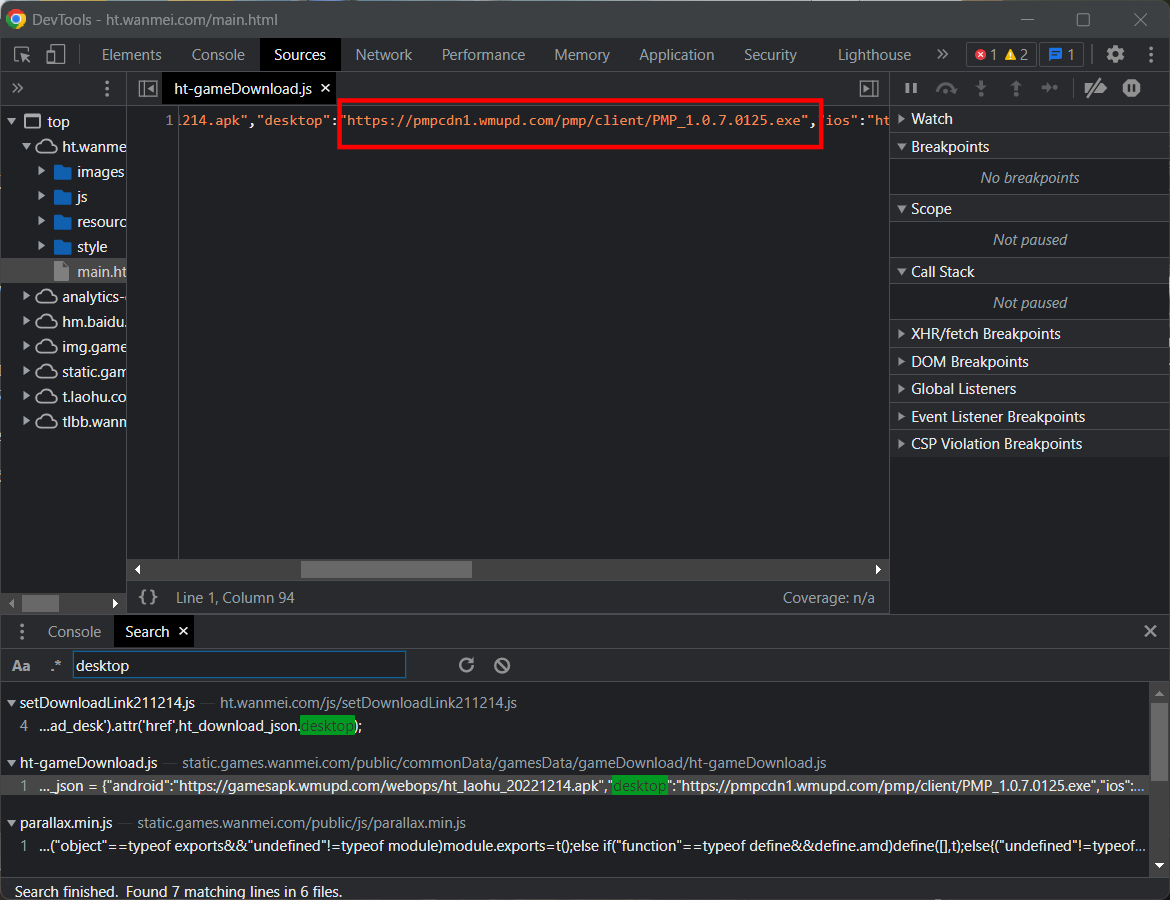Screen dimensions: 1170x900
Task: Refresh the search results
Action: click(x=466, y=665)
